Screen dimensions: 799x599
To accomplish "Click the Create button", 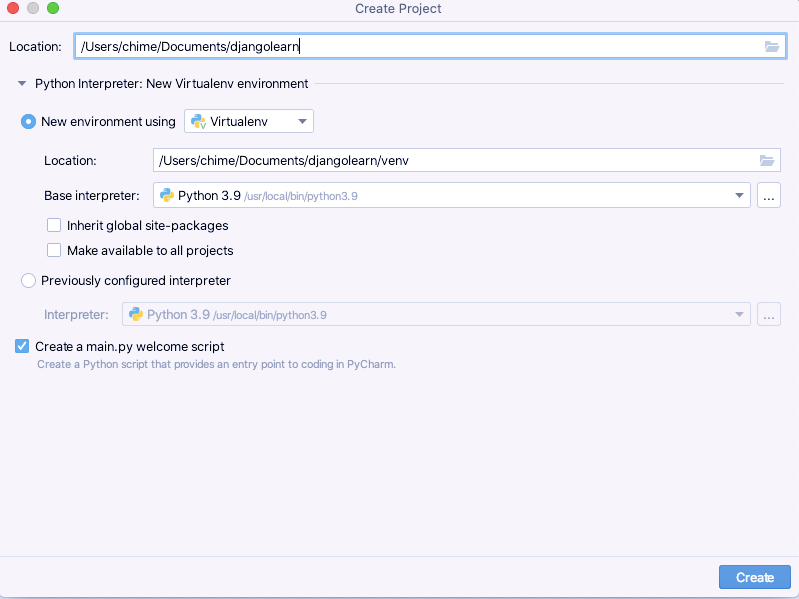I will pyautogui.click(x=755, y=577).
